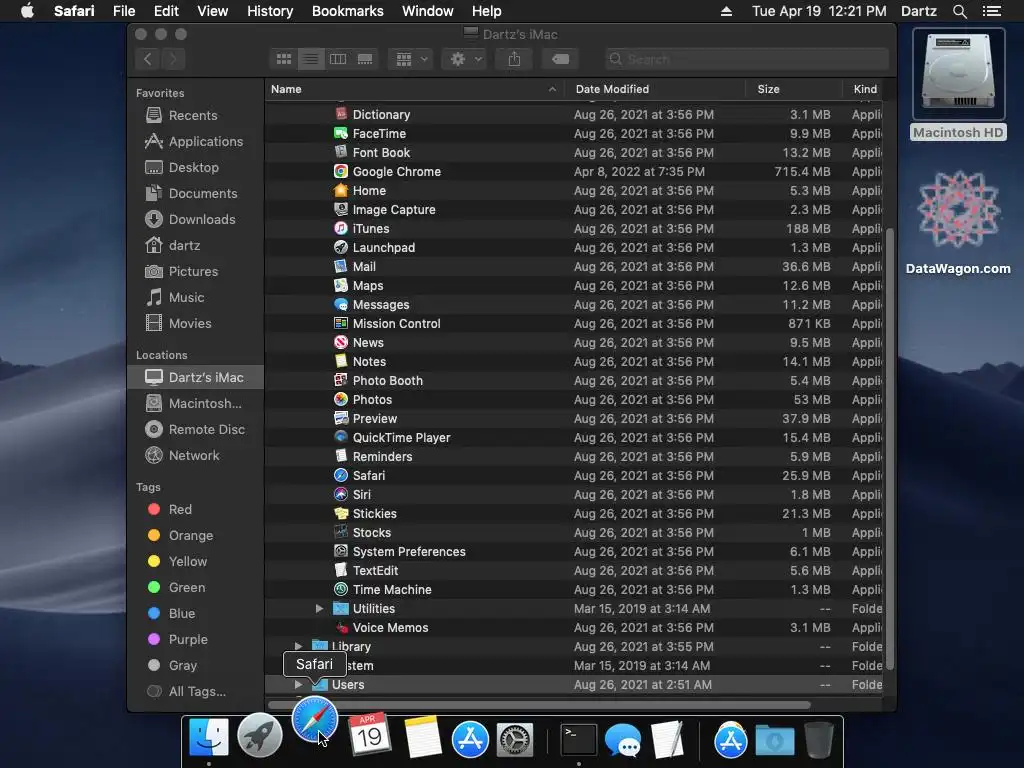1024x768 pixels.
Task: Open the Trash in the Dock
Action: [x=818, y=739]
